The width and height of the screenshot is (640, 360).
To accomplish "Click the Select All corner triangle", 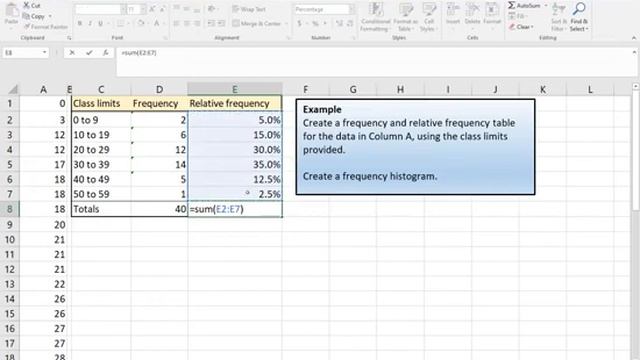I will pos(13,89).
